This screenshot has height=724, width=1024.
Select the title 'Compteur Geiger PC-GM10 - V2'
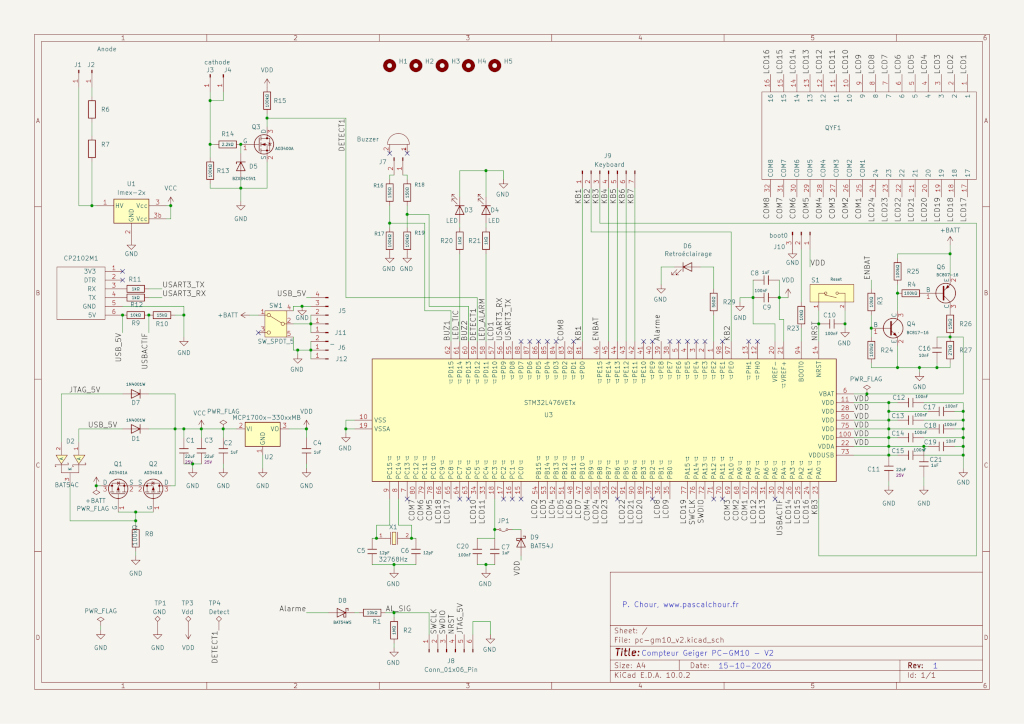(x=707, y=653)
